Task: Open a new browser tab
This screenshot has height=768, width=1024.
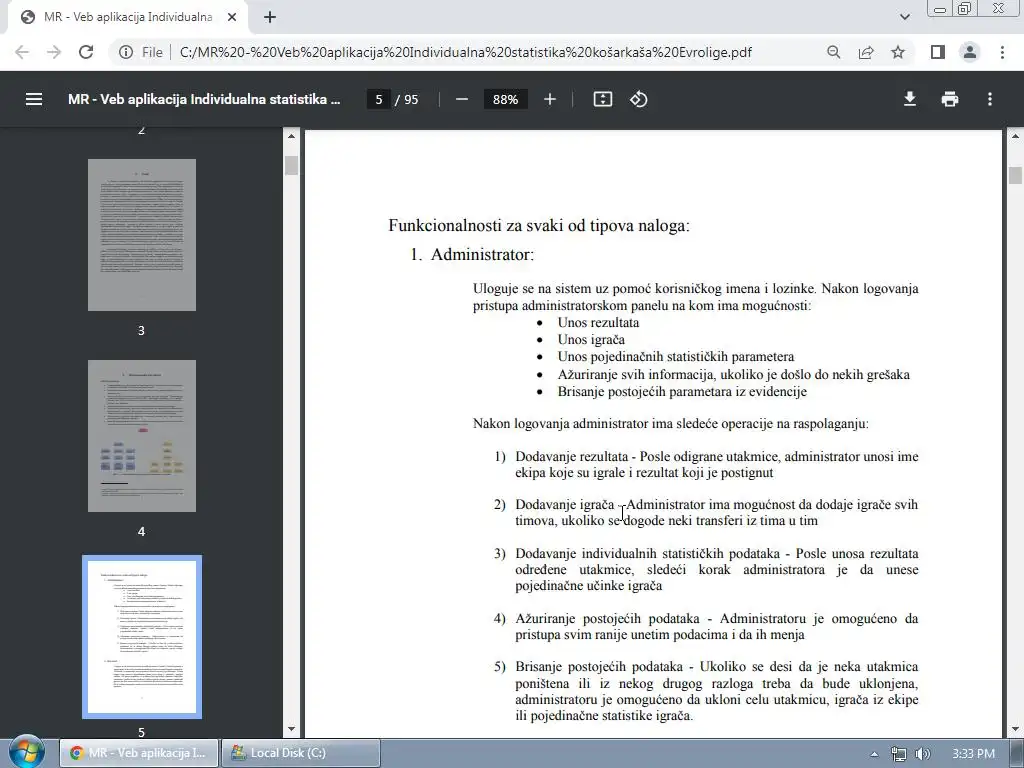Action: point(270,18)
